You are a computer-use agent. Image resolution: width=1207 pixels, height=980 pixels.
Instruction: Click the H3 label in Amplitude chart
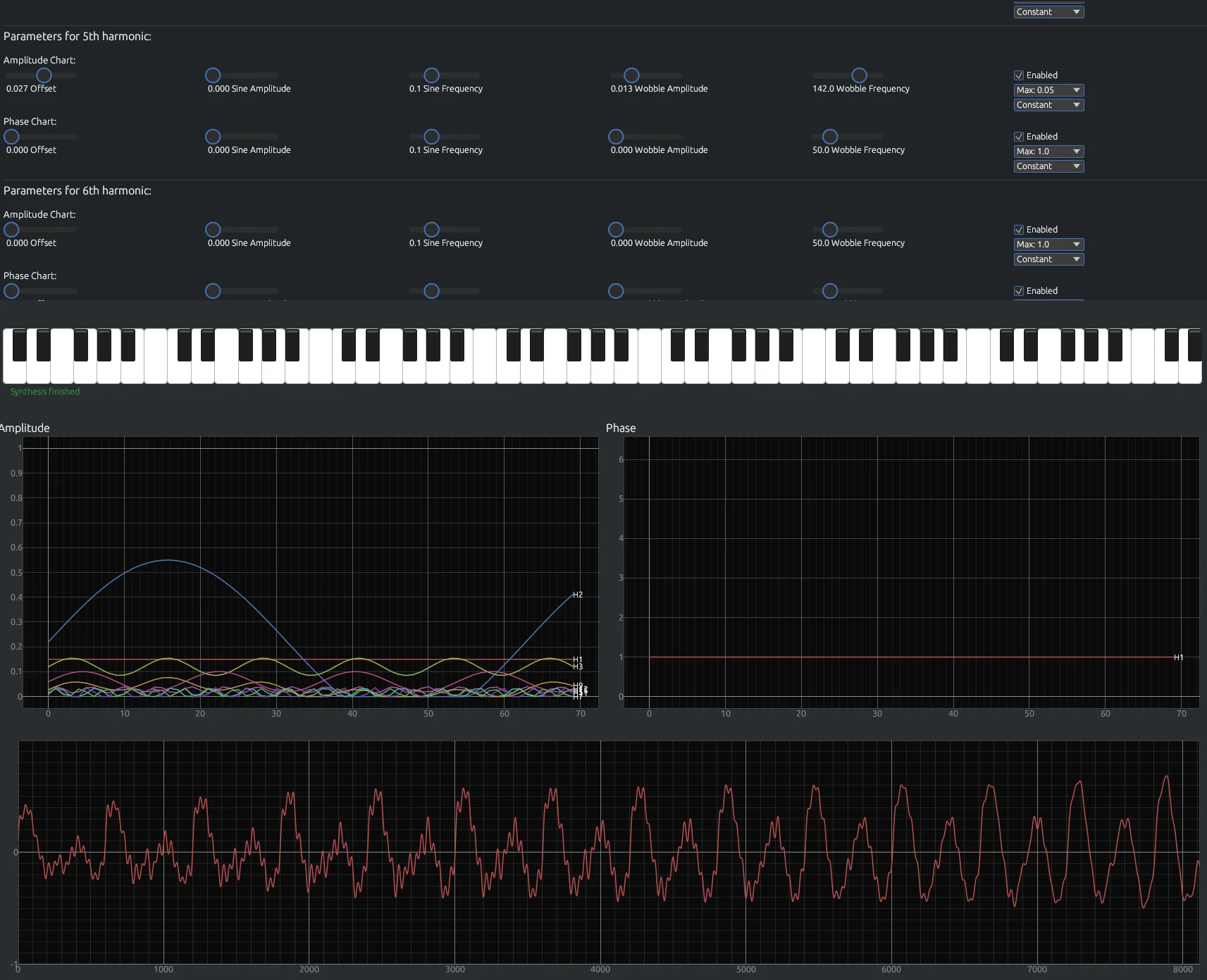(x=578, y=667)
